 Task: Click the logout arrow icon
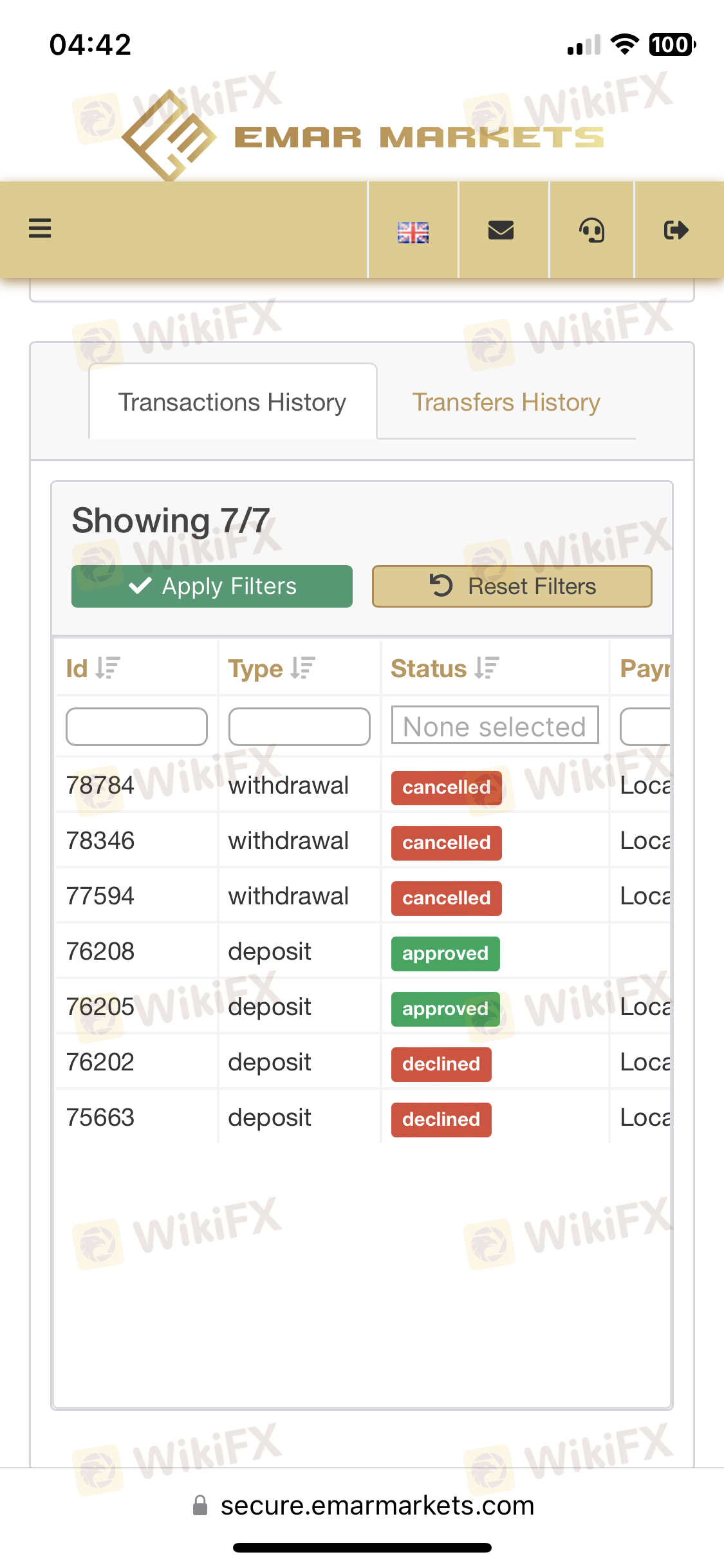[x=676, y=230]
